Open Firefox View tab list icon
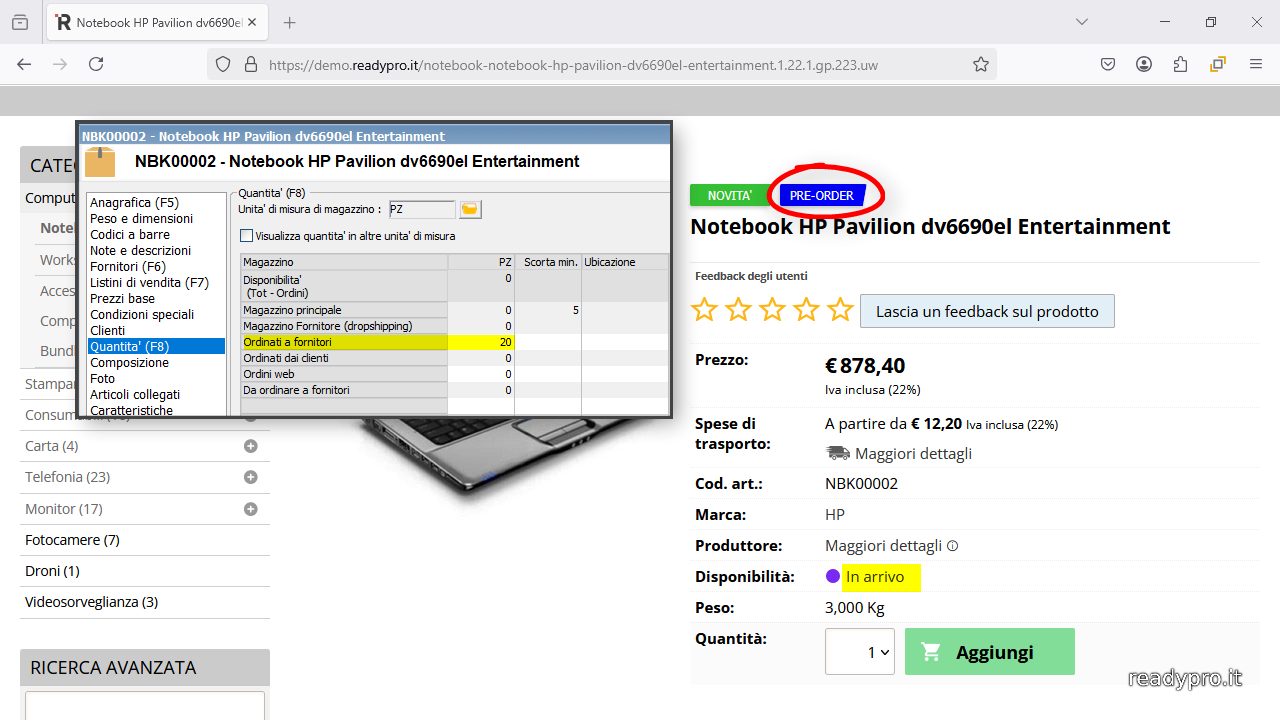The width and height of the screenshot is (1280, 720). [20, 22]
